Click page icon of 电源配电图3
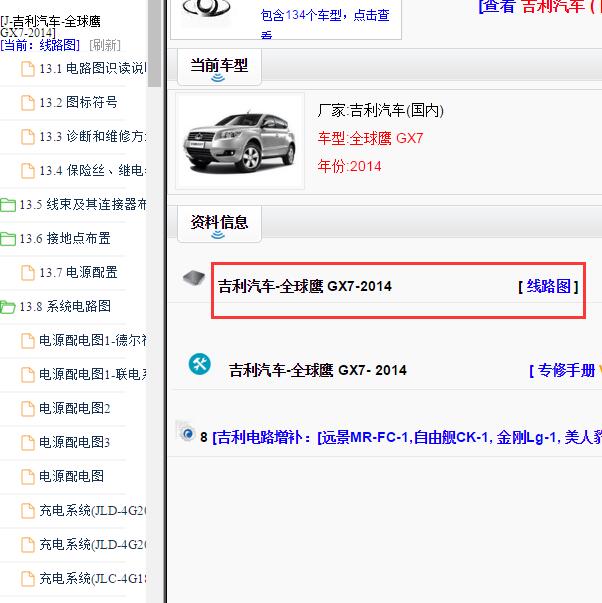The height and width of the screenshot is (603, 602). (27, 443)
